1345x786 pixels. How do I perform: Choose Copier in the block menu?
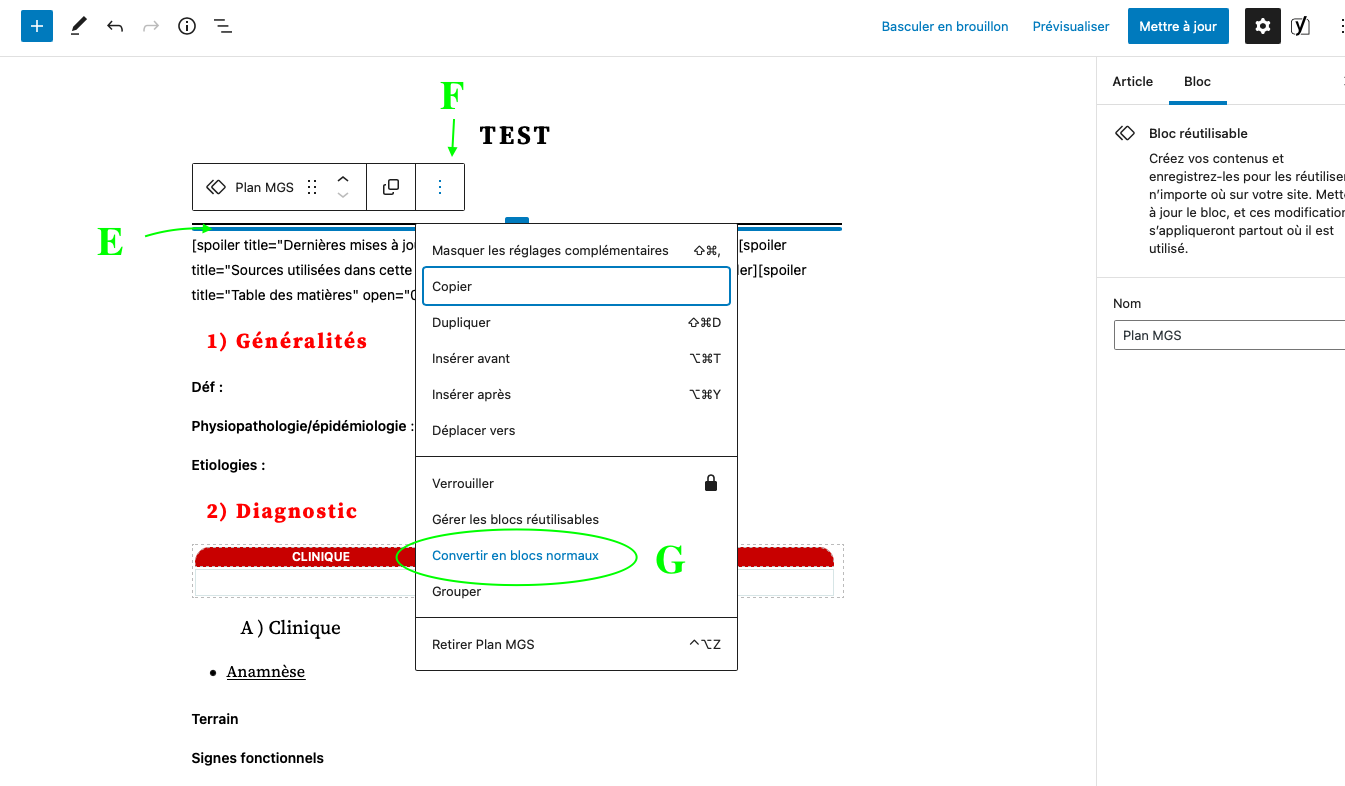(576, 286)
